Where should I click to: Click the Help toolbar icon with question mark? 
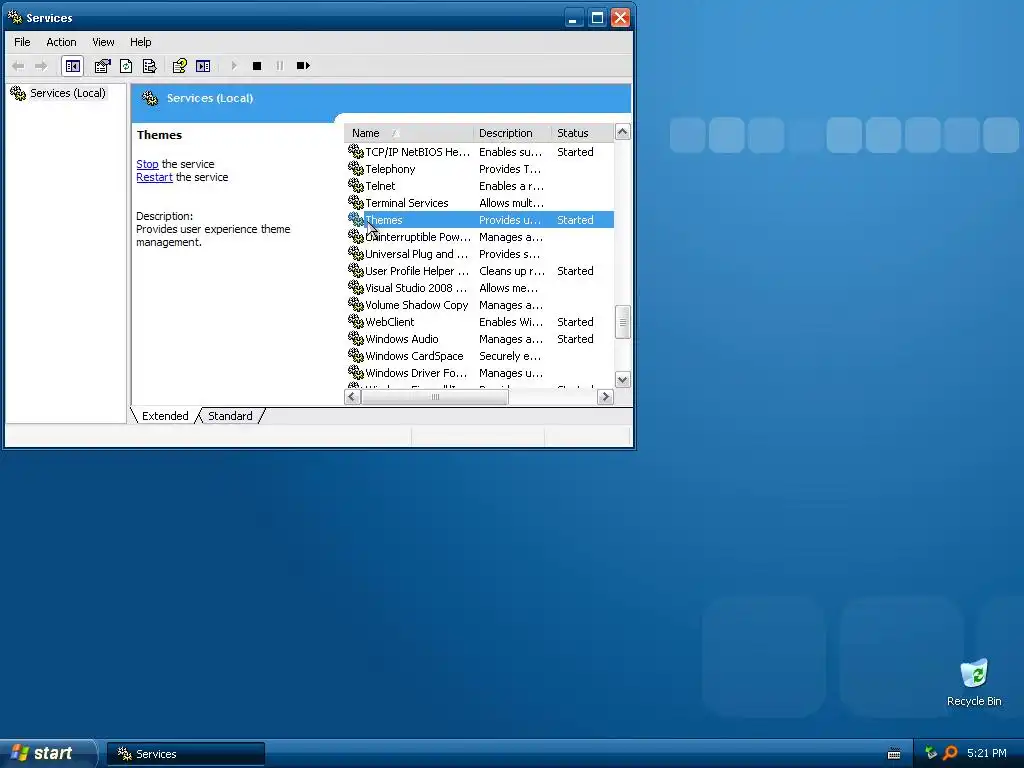pyautogui.click(x=179, y=66)
